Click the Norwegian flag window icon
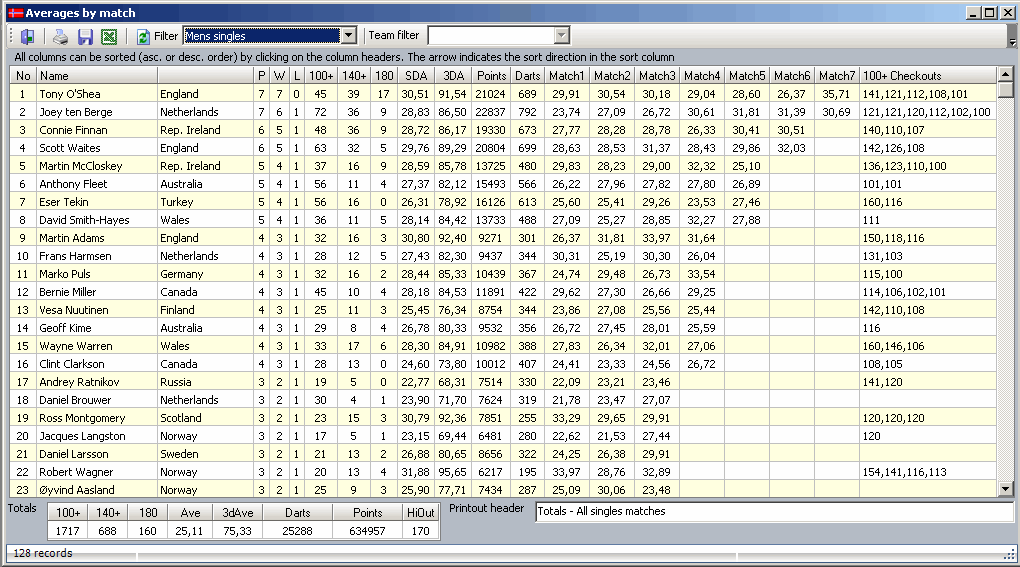 pyautogui.click(x=13, y=12)
